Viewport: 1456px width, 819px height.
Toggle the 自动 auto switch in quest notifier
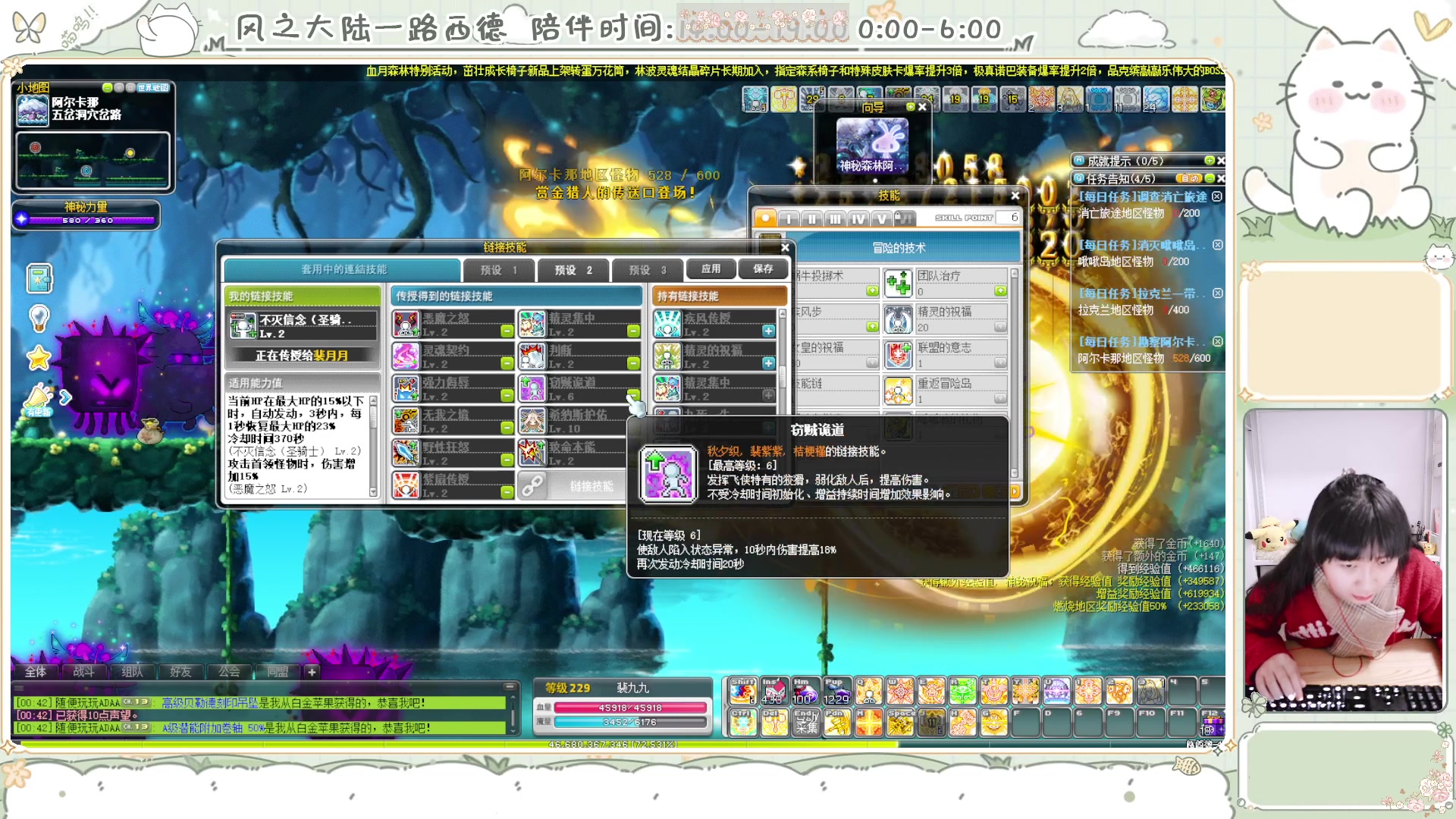pos(1188,179)
